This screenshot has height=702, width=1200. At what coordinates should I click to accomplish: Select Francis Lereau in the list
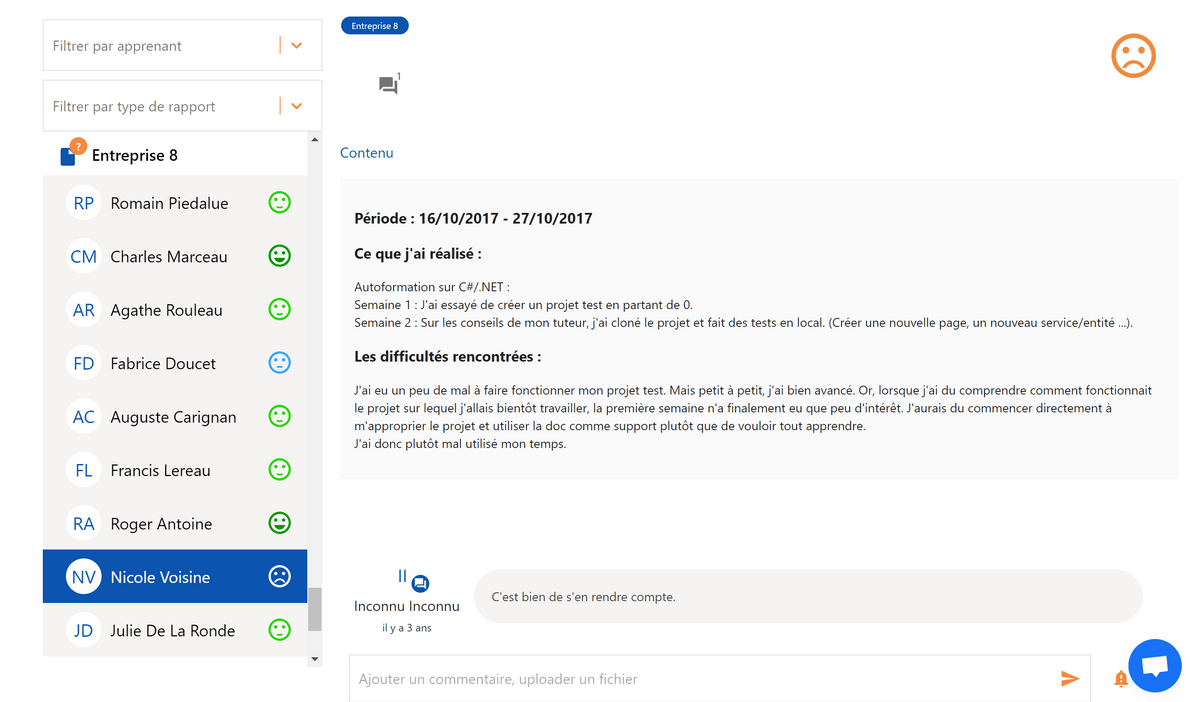(x=175, y=470)
